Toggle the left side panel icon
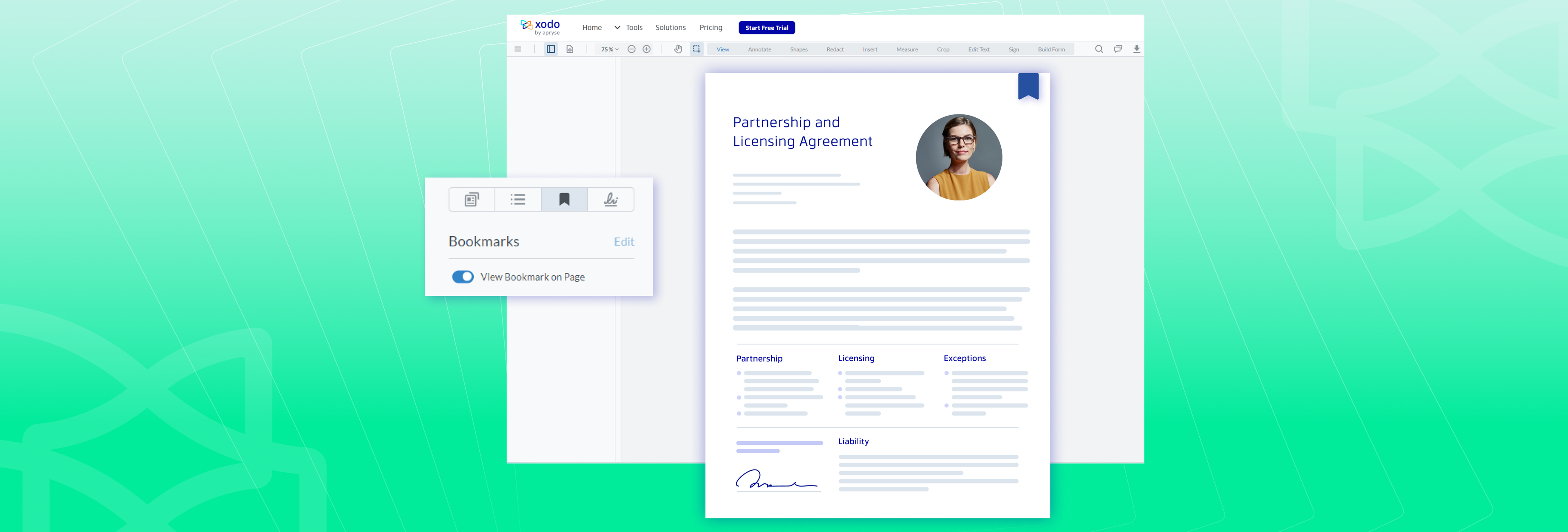1568x532 pixels. pyautogui.click(x=551, y=49)
